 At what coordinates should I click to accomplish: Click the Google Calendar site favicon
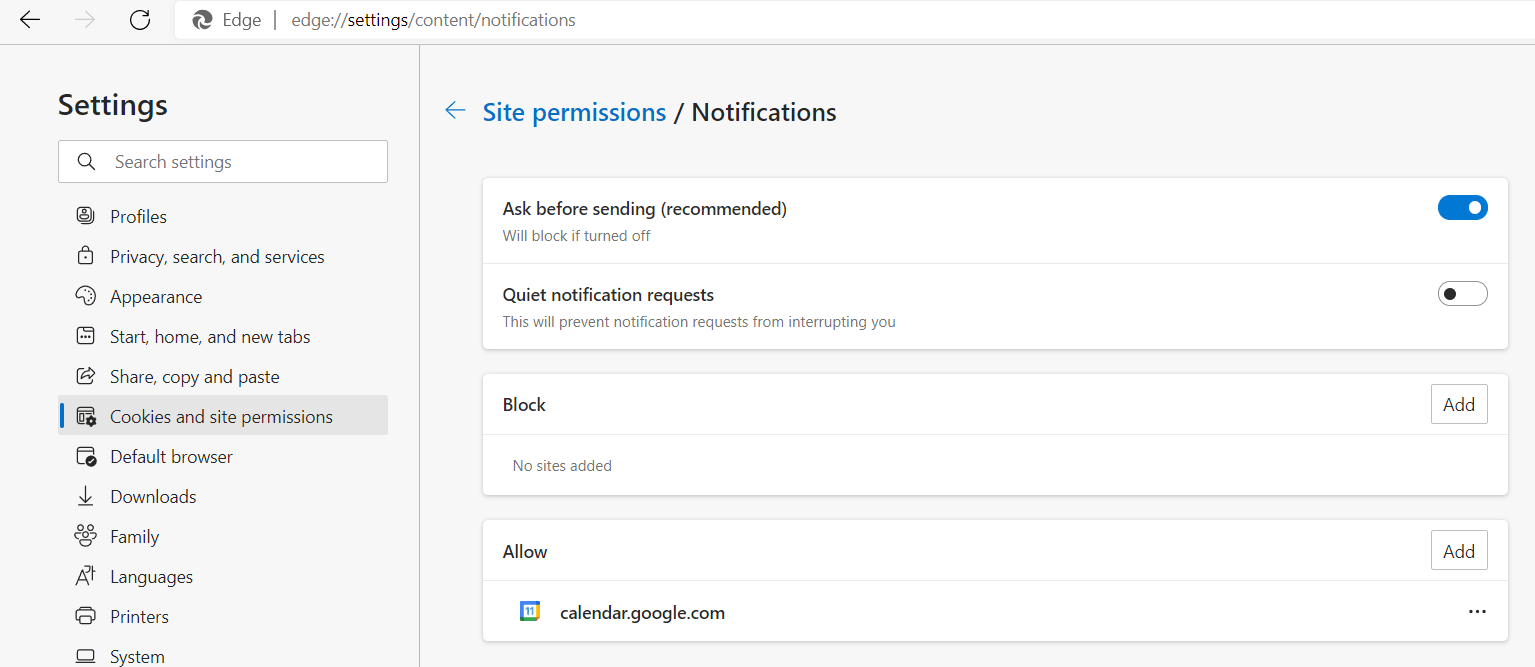[530, 612]
